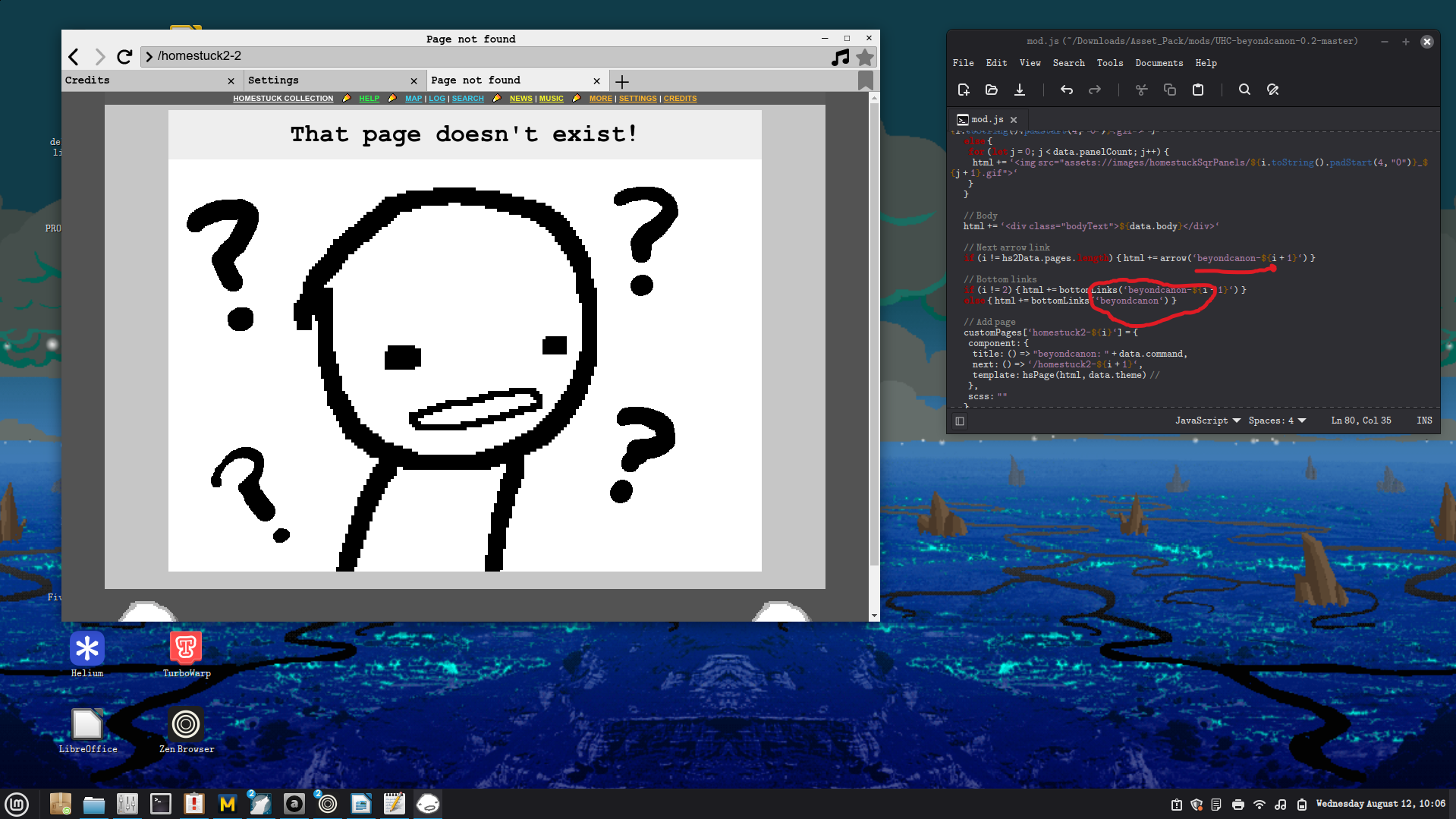The height and width of the screenshot is (819, 1456).
Task: Open the Linux Mint start menu
Action: pos(17,804)
